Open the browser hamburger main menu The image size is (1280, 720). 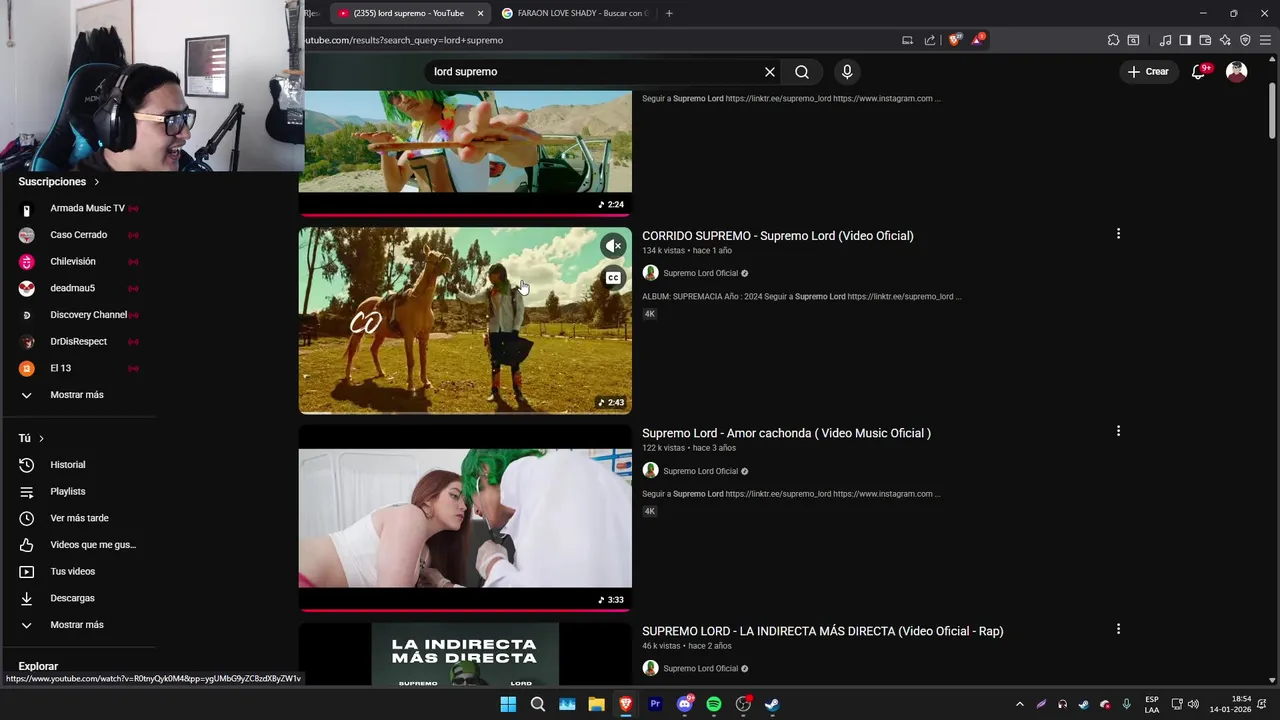pyautogui.click(x=1265, y=40)
